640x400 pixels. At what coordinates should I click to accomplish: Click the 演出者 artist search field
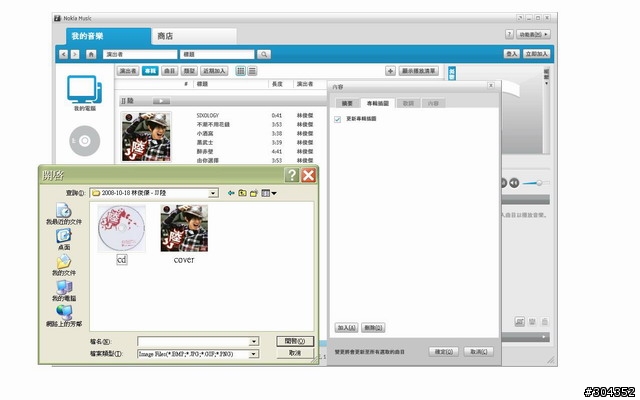[x=140, y=54]
